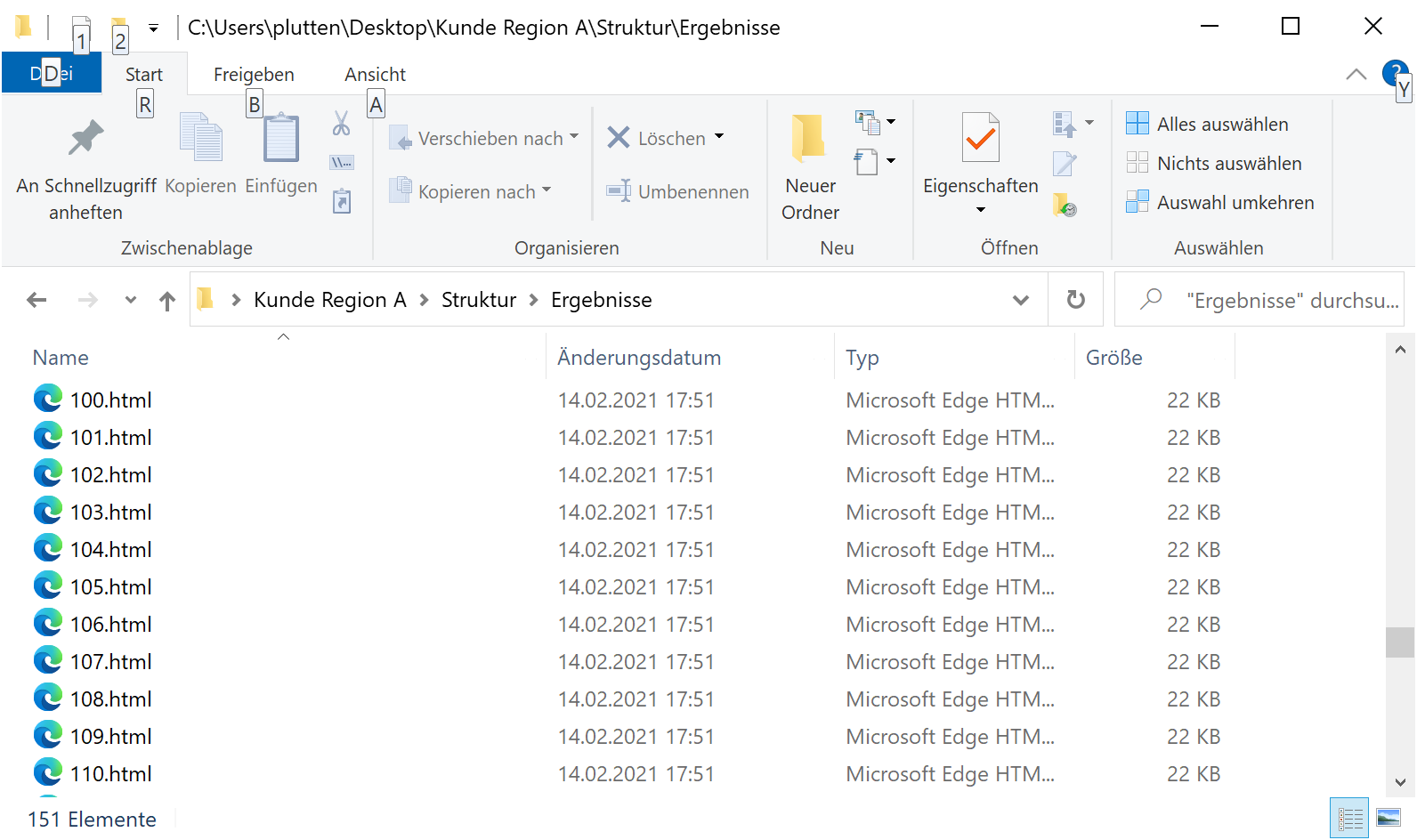The height and width of the screenshot is (840, 1417).
Task: Navigate to Kunde Region A breadcrumb
Action: click(330, 300)
